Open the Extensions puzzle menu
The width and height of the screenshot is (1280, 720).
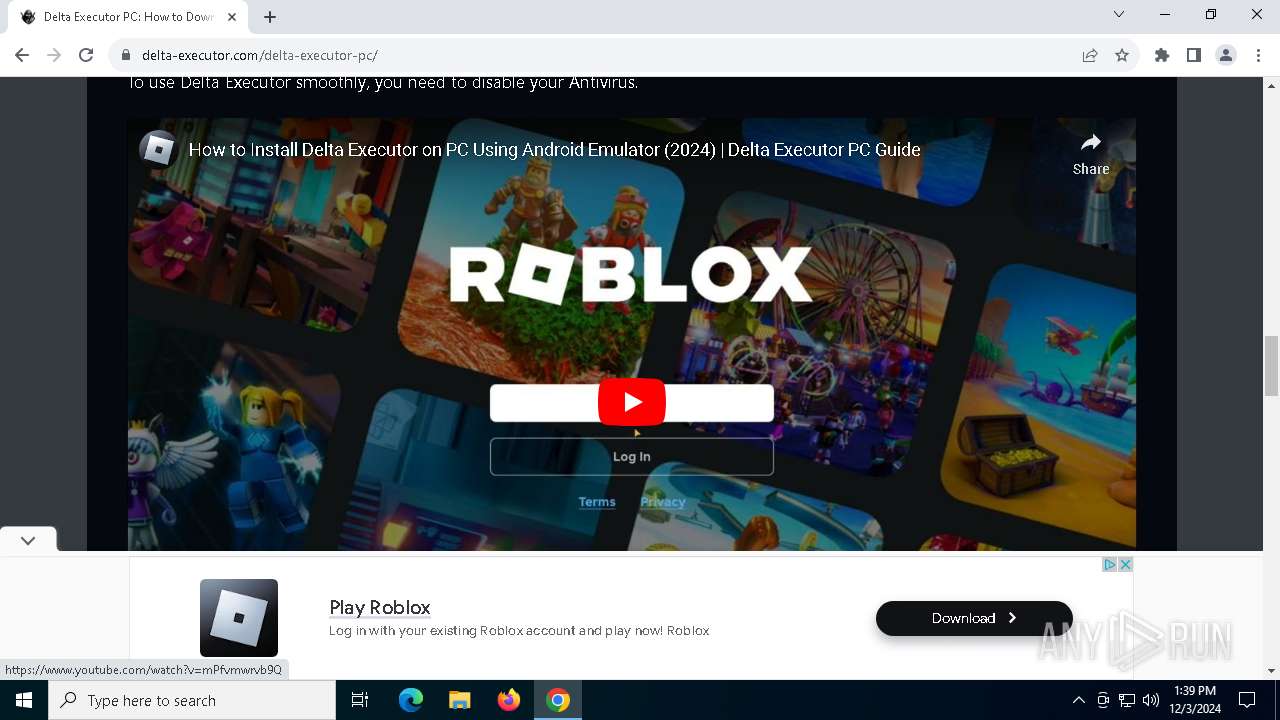pyautogui.click(x=1162, y=56)
